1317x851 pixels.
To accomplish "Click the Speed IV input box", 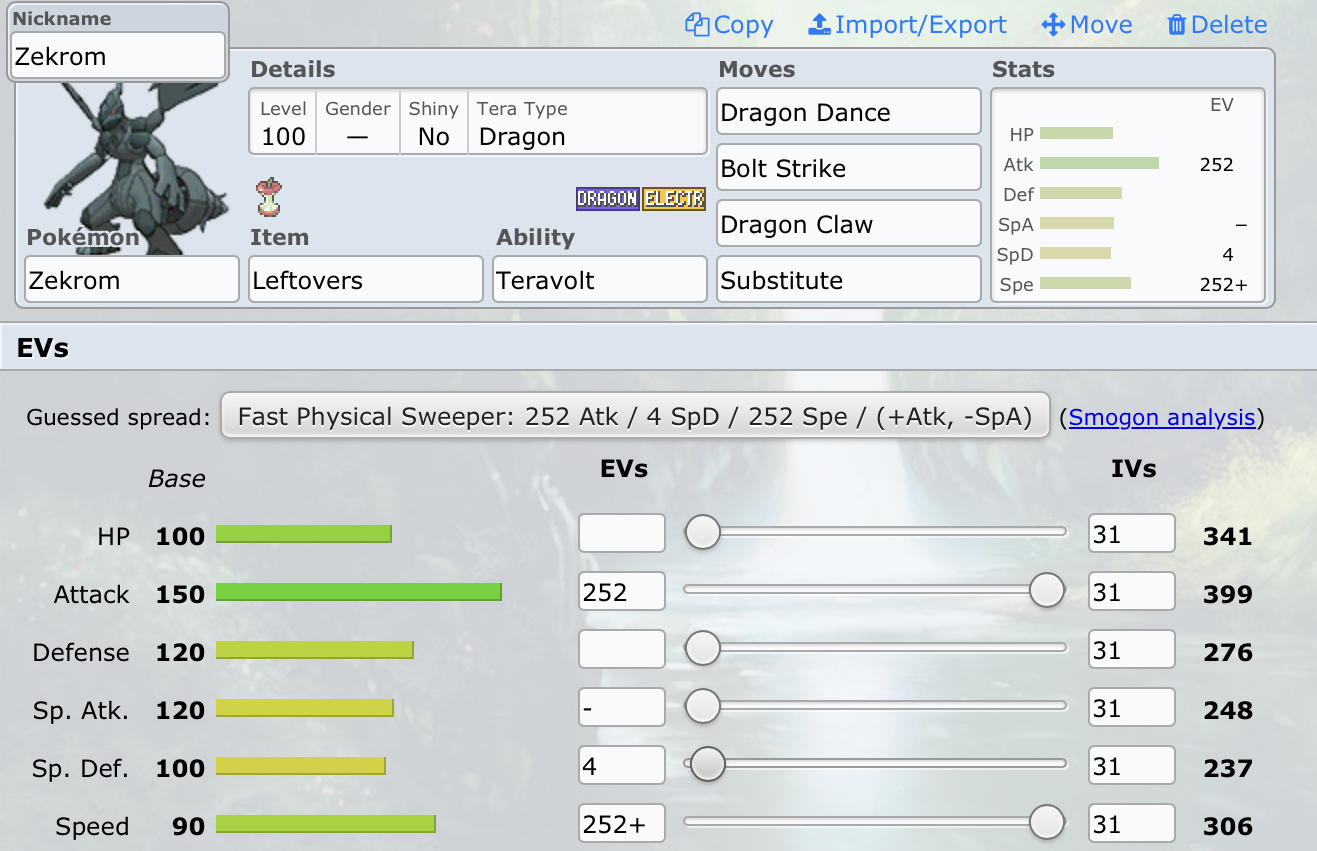I will [x=1132, y=824].
